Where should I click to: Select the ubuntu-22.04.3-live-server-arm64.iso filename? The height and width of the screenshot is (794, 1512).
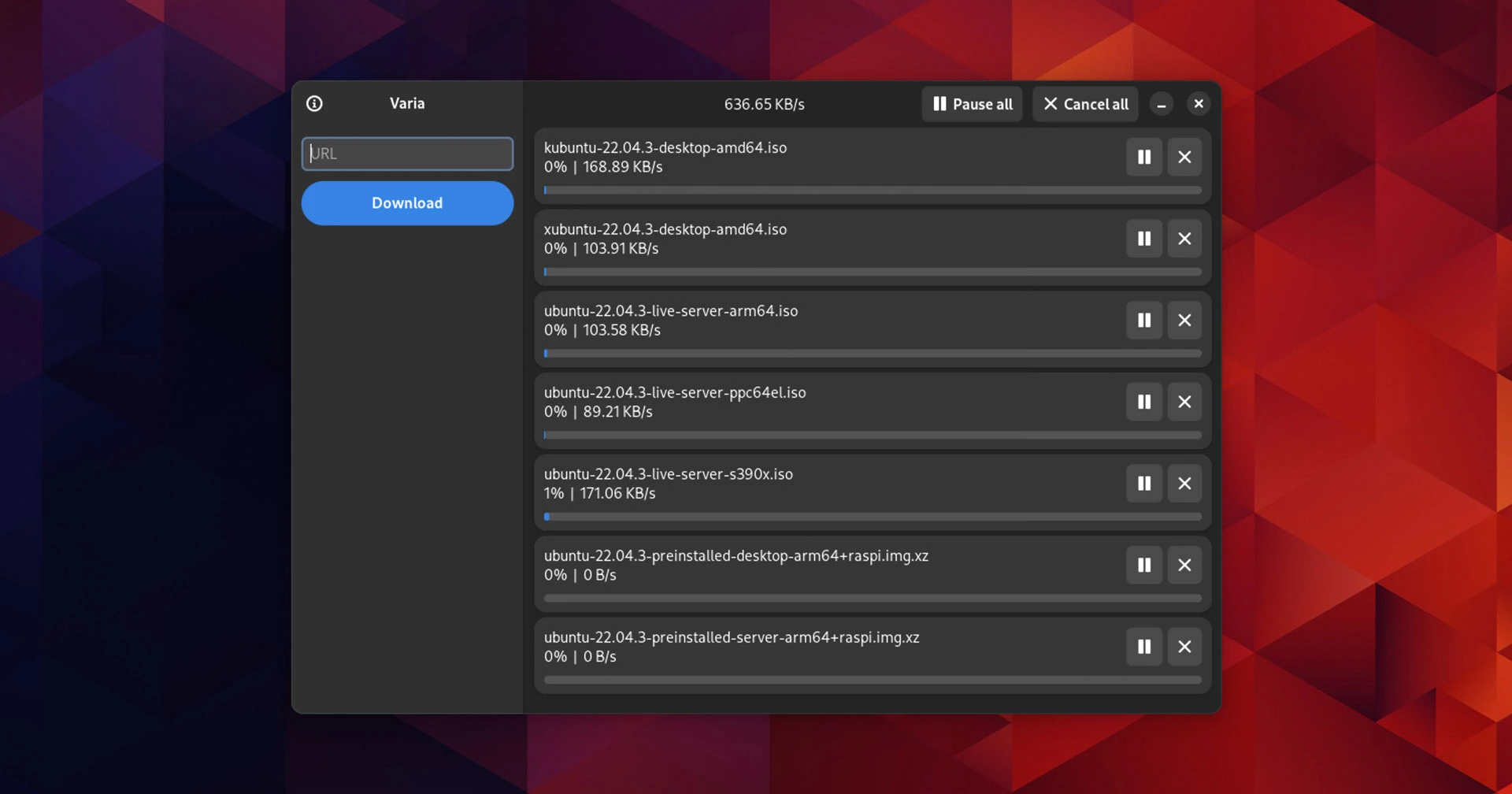pyautogui.click(x=671, y=311)
